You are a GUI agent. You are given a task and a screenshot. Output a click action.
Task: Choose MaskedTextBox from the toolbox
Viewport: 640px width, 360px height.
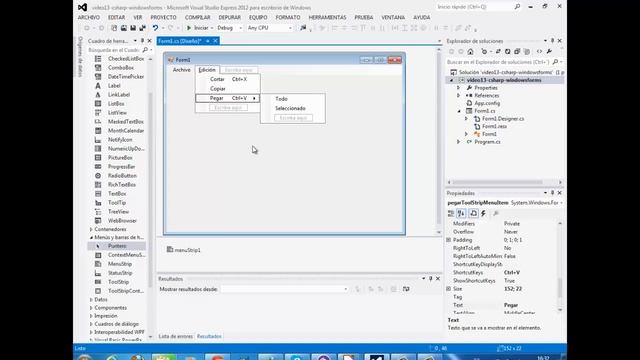126,122
